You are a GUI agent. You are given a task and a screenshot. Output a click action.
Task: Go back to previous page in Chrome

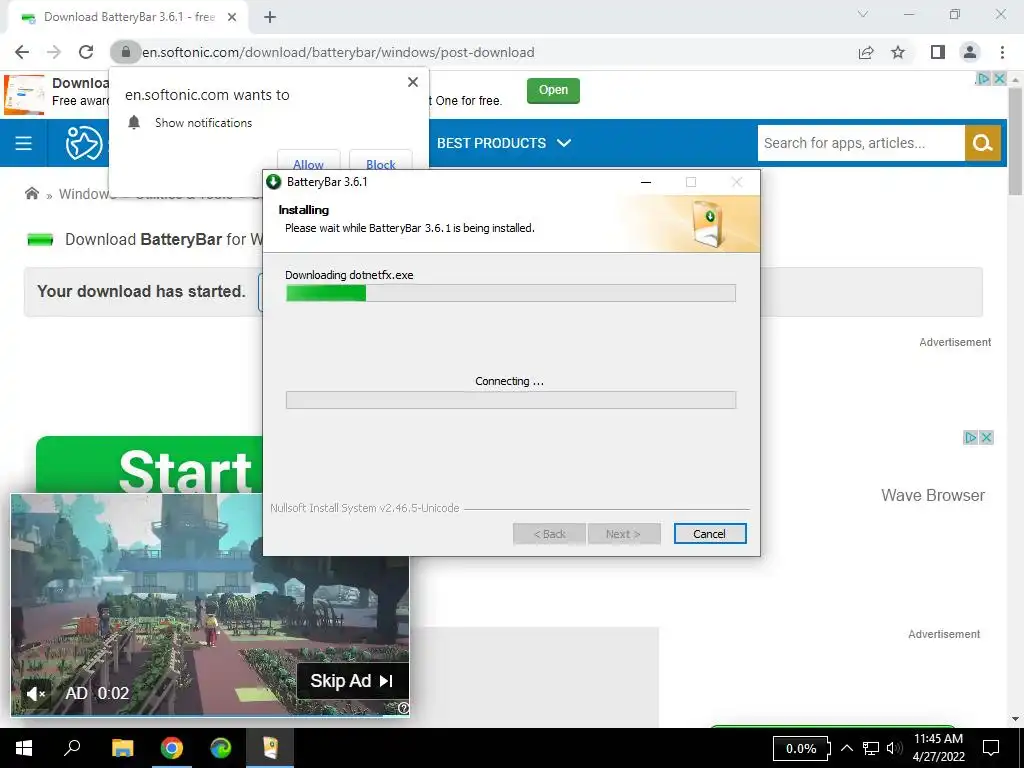point(22,52)
